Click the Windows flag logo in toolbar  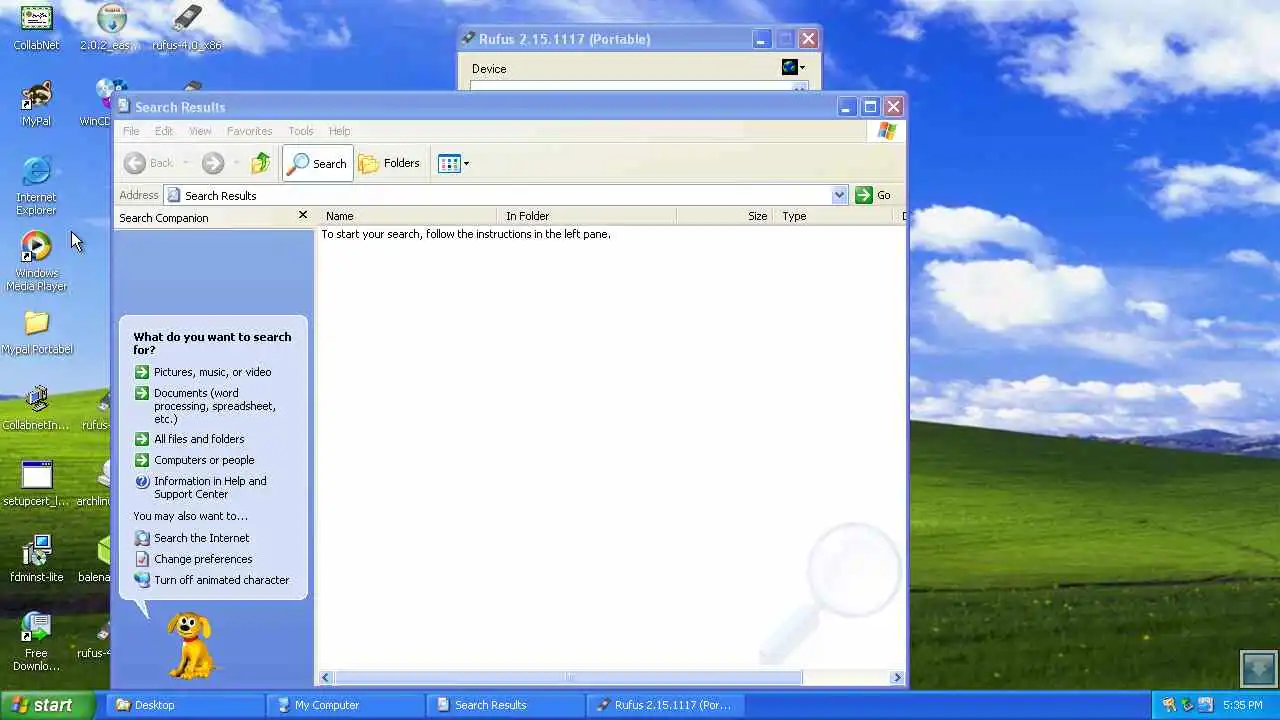(887, 131)
